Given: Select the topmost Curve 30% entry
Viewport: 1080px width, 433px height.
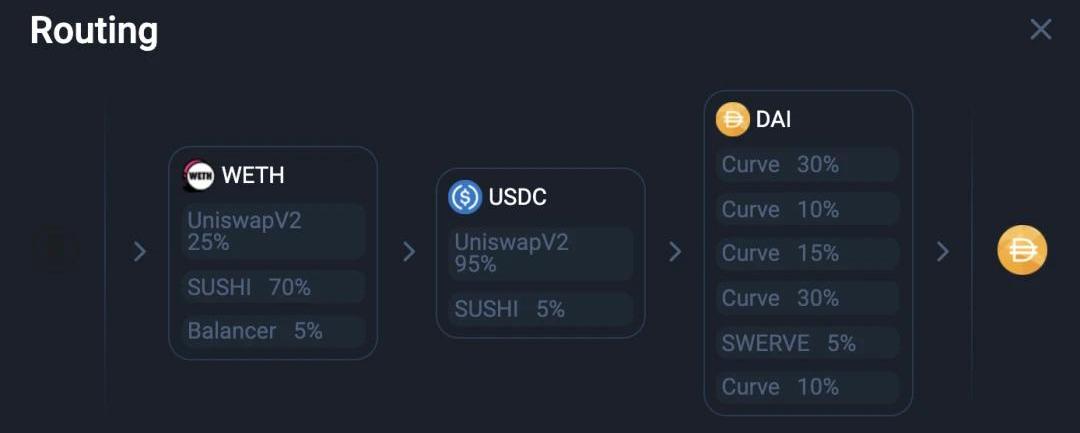Looking at the screenshot, I should click(x=807, y=165).
